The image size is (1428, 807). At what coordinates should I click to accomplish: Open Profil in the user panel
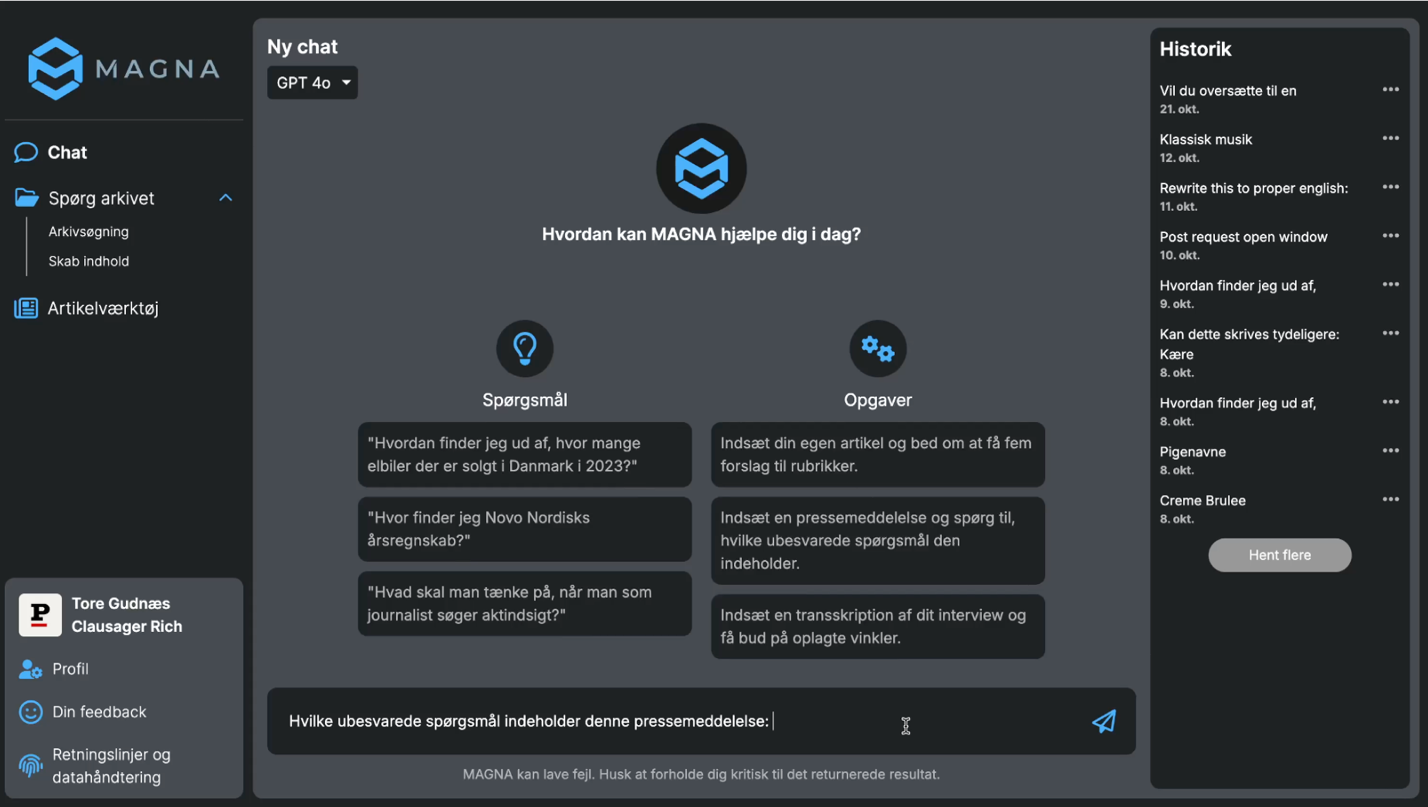70,669
